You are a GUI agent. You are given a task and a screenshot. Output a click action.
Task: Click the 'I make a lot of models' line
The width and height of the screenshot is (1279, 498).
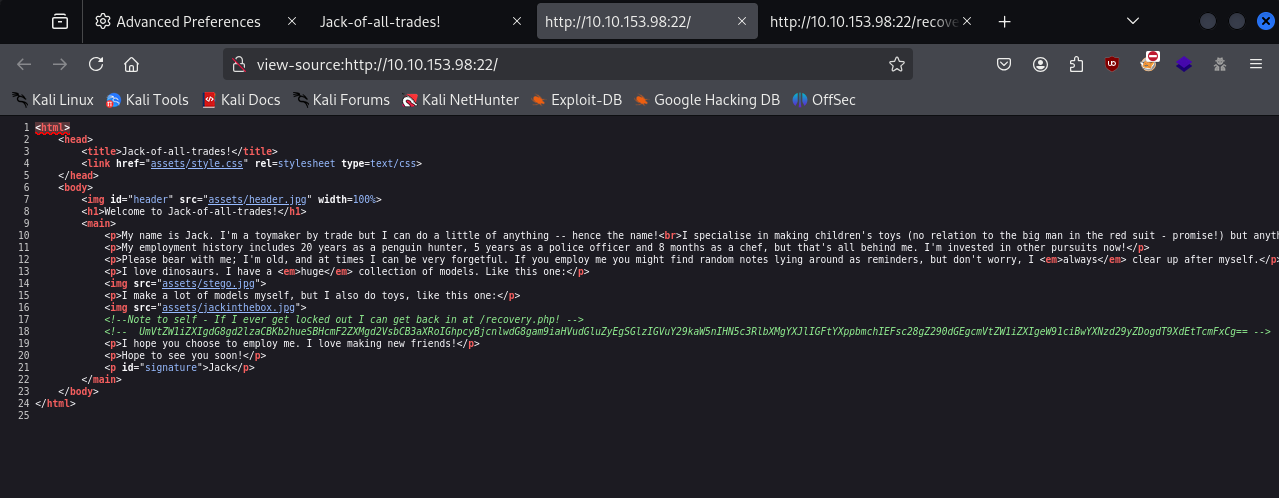coord(312,295)
